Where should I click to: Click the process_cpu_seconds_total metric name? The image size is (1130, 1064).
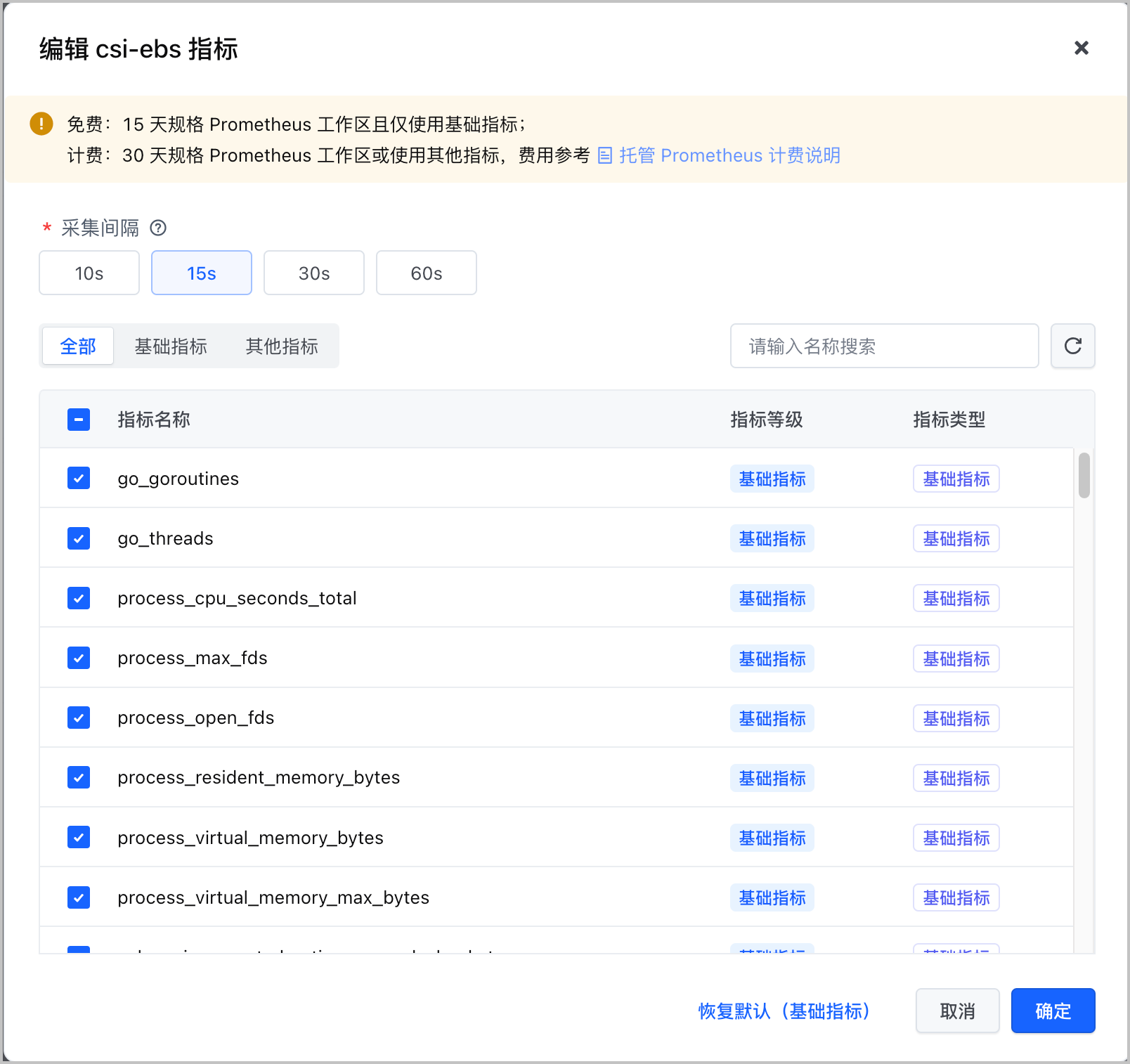(x=237, y=598)
